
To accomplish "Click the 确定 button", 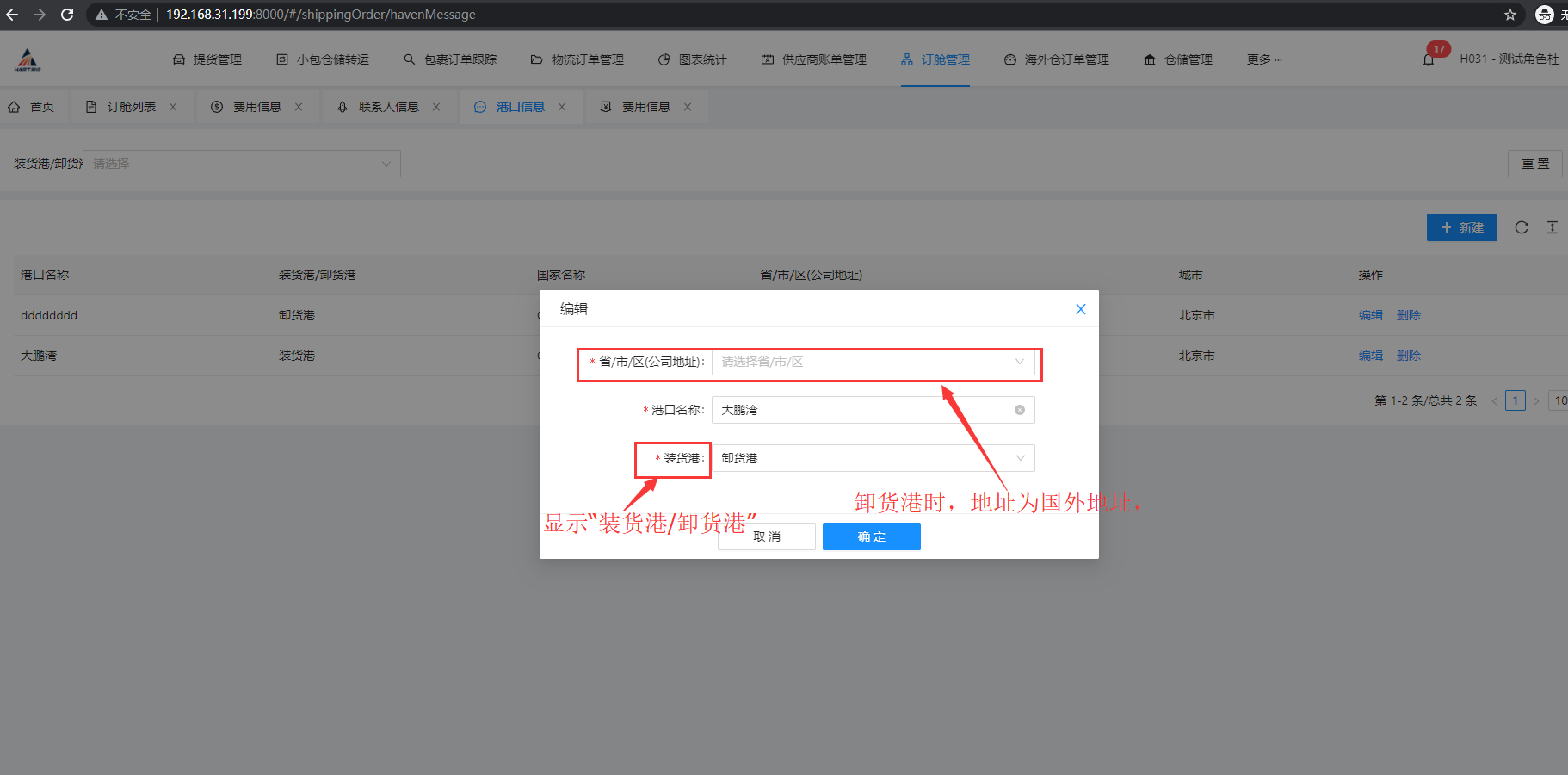I will pos(871,536).
